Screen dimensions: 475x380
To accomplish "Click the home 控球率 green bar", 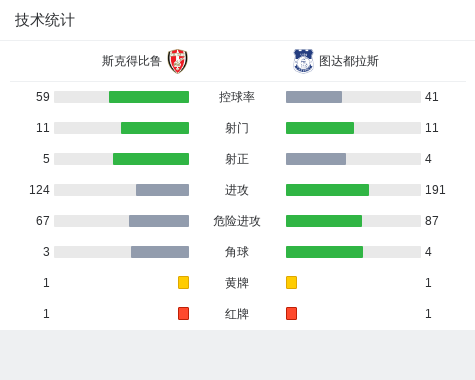I will (149, 97).
